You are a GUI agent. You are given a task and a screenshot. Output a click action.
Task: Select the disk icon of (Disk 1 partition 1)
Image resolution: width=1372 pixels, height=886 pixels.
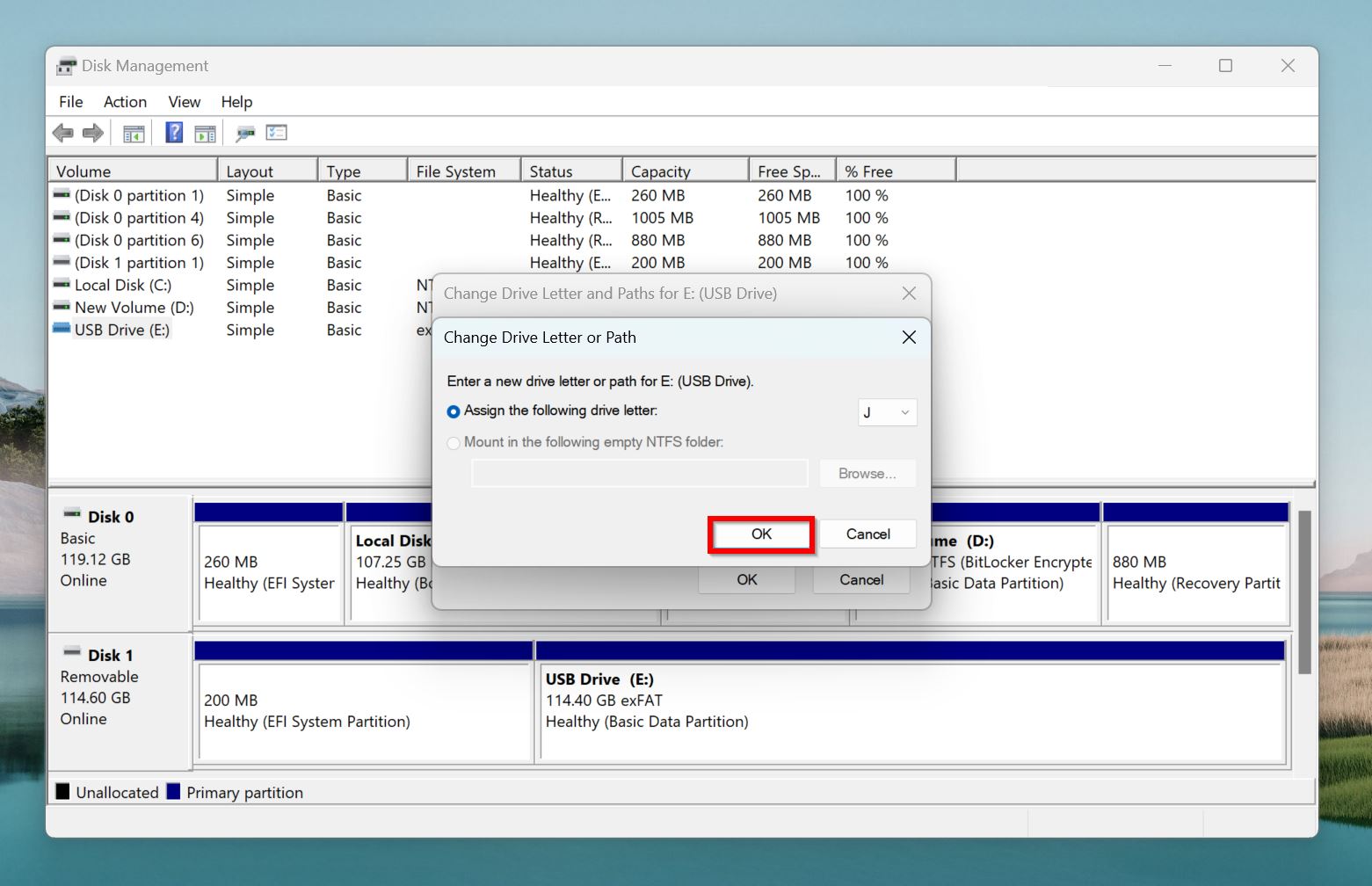(62, 262)
